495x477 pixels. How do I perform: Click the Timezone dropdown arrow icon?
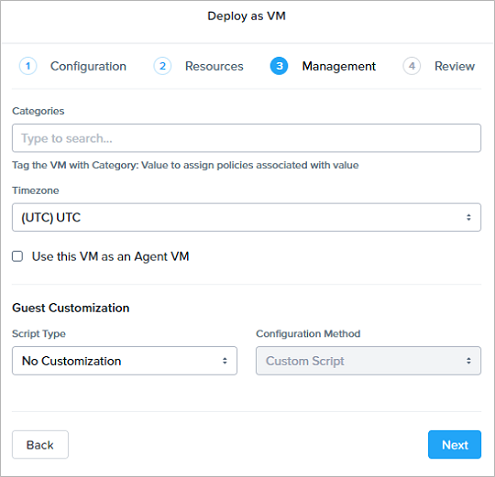pyautogui.click(x=469, y=218)
